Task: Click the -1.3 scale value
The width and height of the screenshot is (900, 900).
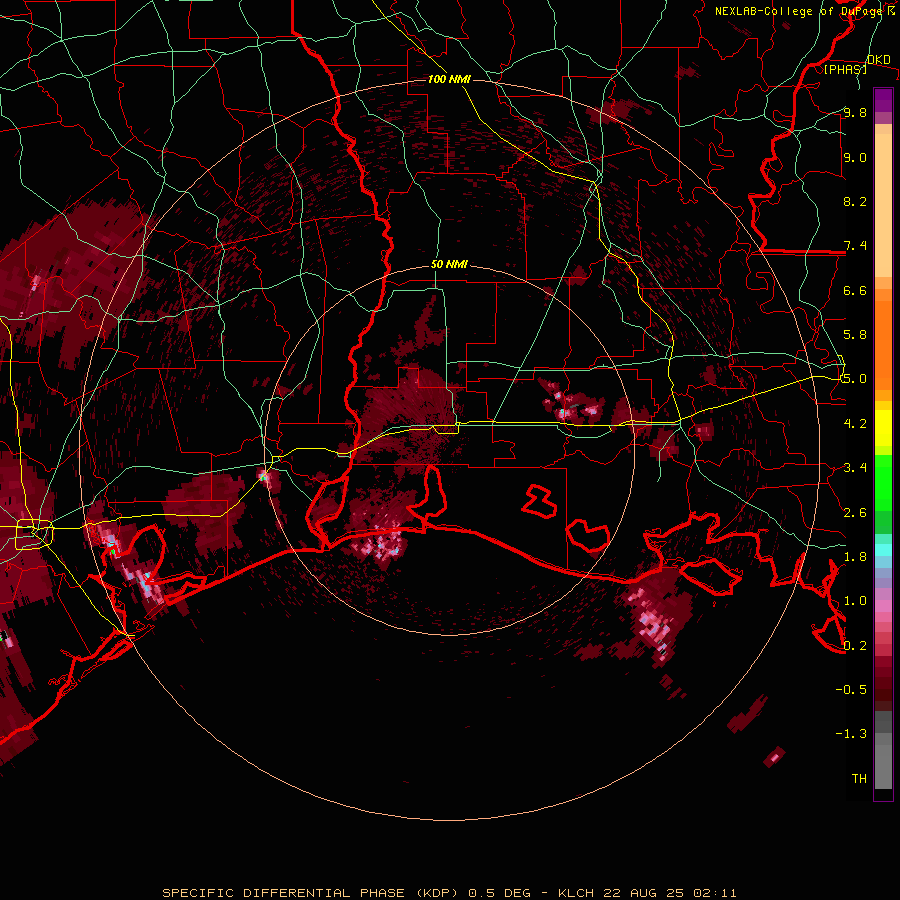Action: (851, 734)
